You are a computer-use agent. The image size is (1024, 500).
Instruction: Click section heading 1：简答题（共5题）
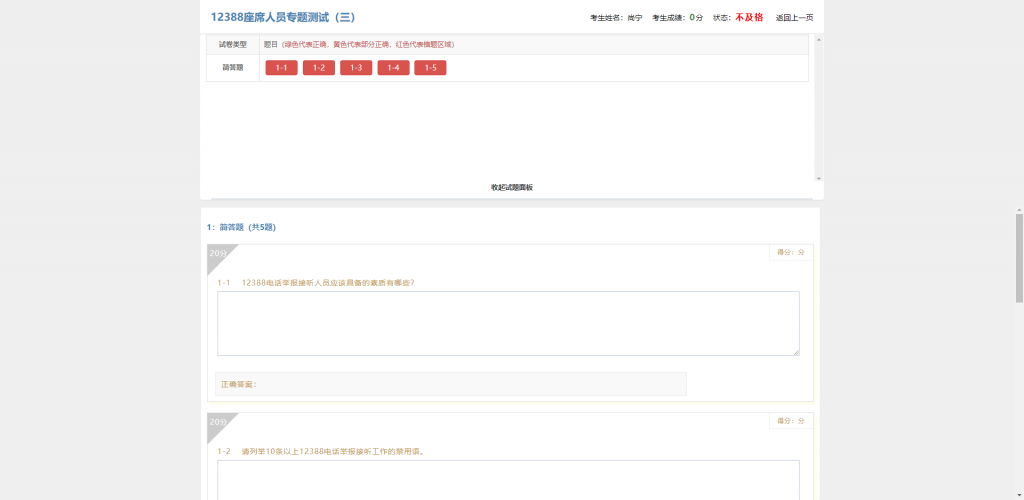[x=241, y=227]
